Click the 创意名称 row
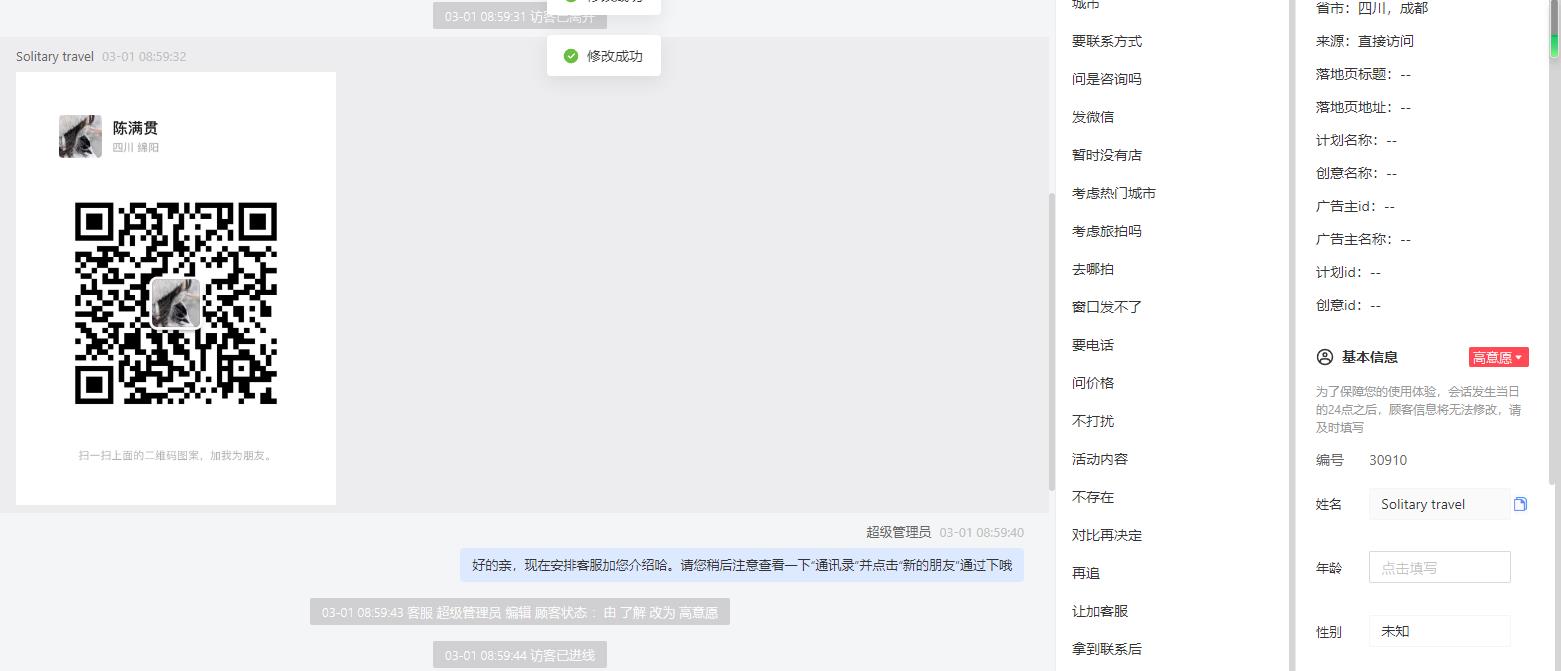The height and width of the screenshot is (671, 1561). [1357, 173]
